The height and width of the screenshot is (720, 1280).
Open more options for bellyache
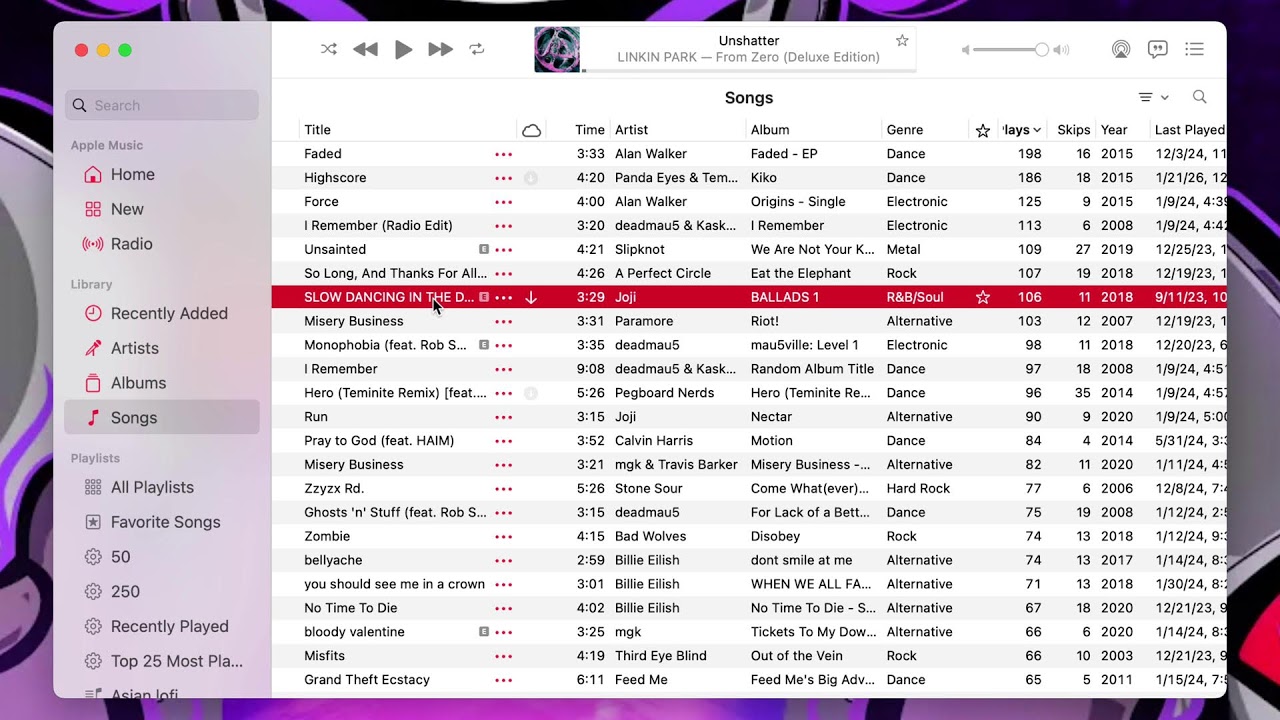503,561
